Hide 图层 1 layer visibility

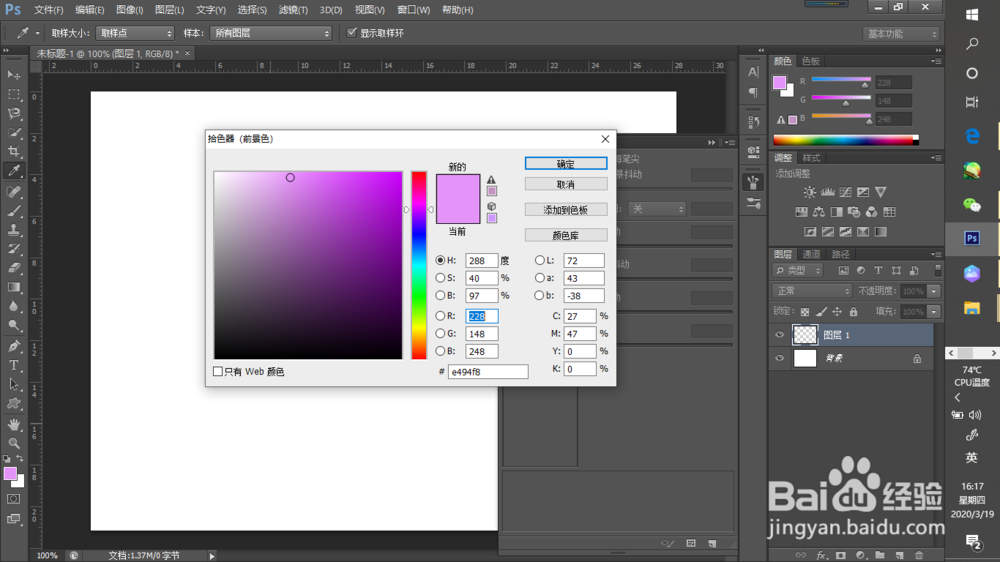[x=779, y=335]
